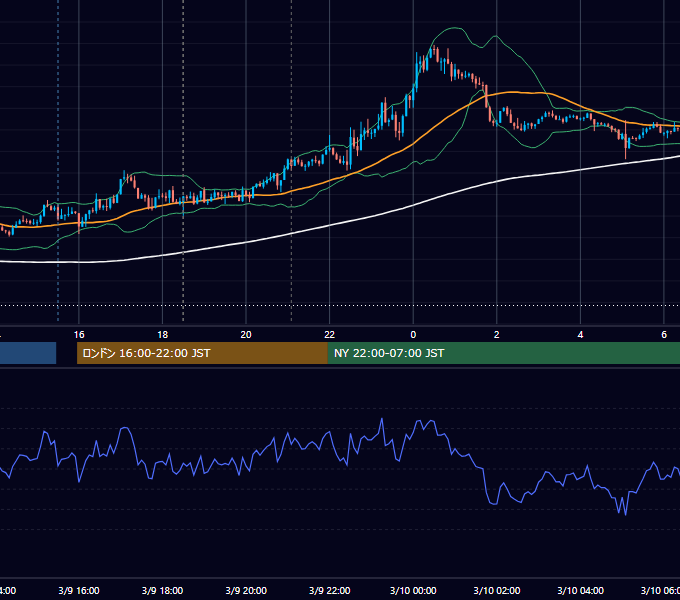The image size is (680, 600).
Task: Click the hour label '16' under the price chart
Action: coord(79,335)
